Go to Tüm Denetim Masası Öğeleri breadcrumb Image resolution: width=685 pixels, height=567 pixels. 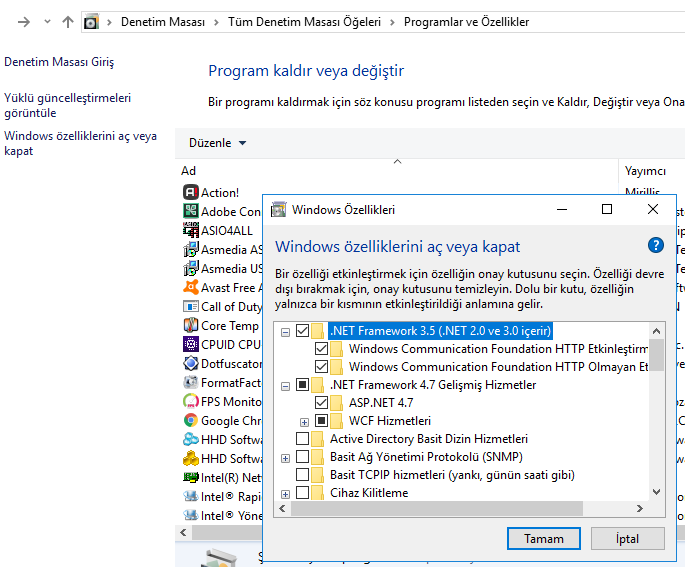304,22
